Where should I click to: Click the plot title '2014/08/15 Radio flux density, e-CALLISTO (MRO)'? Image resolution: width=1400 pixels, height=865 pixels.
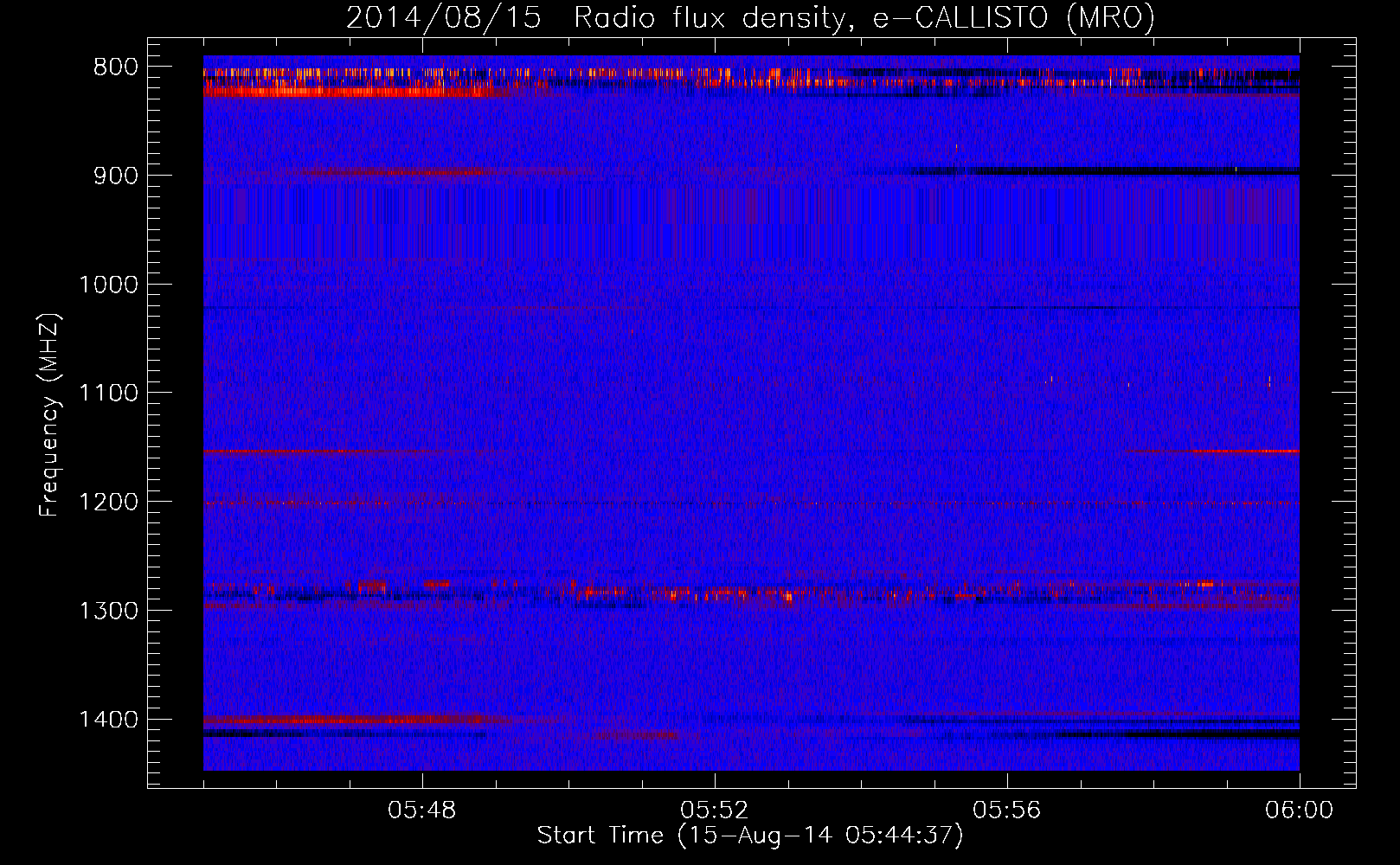tap(750, 18)
